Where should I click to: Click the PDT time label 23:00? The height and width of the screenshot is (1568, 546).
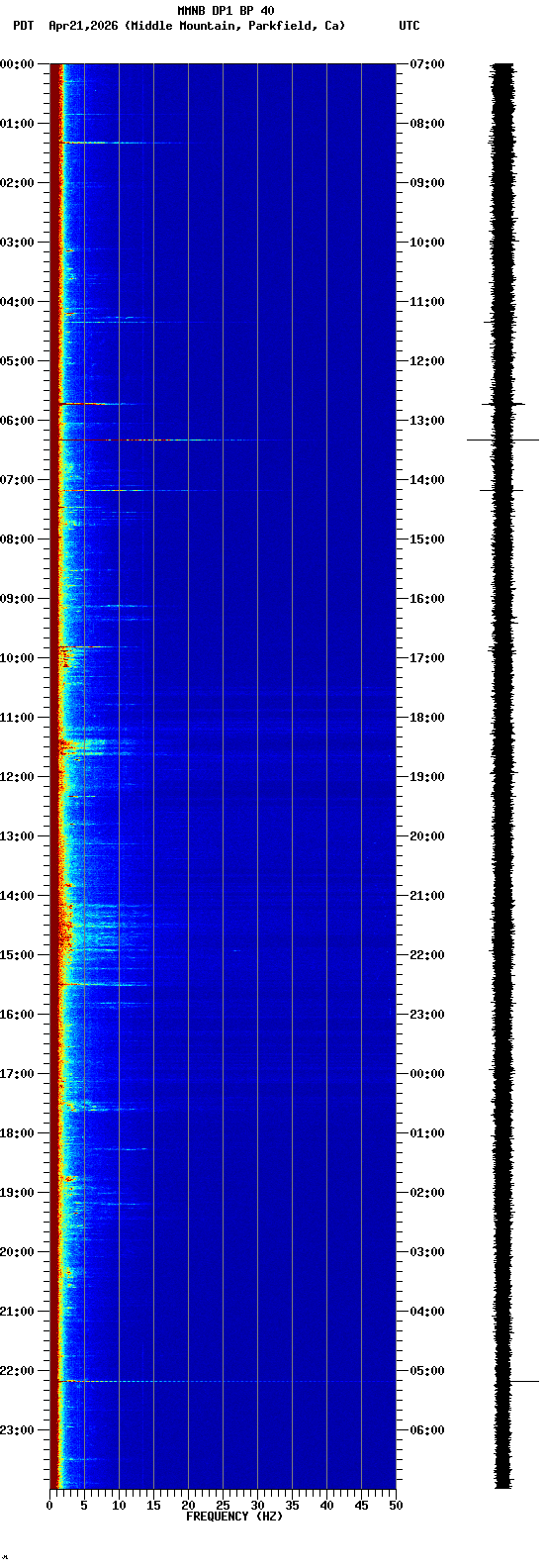(18, 1430)
